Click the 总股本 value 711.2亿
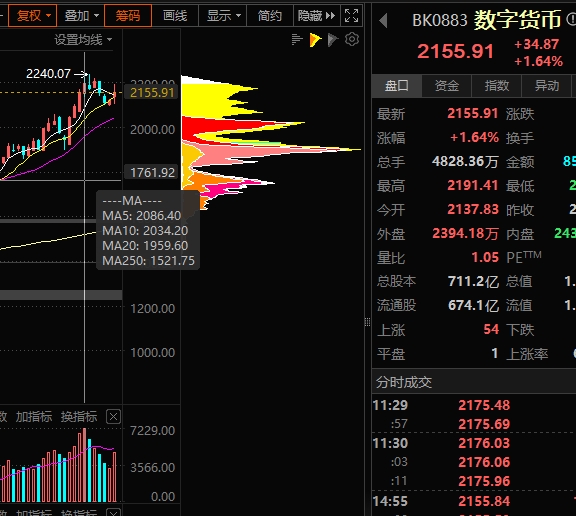 click(474, 282)
